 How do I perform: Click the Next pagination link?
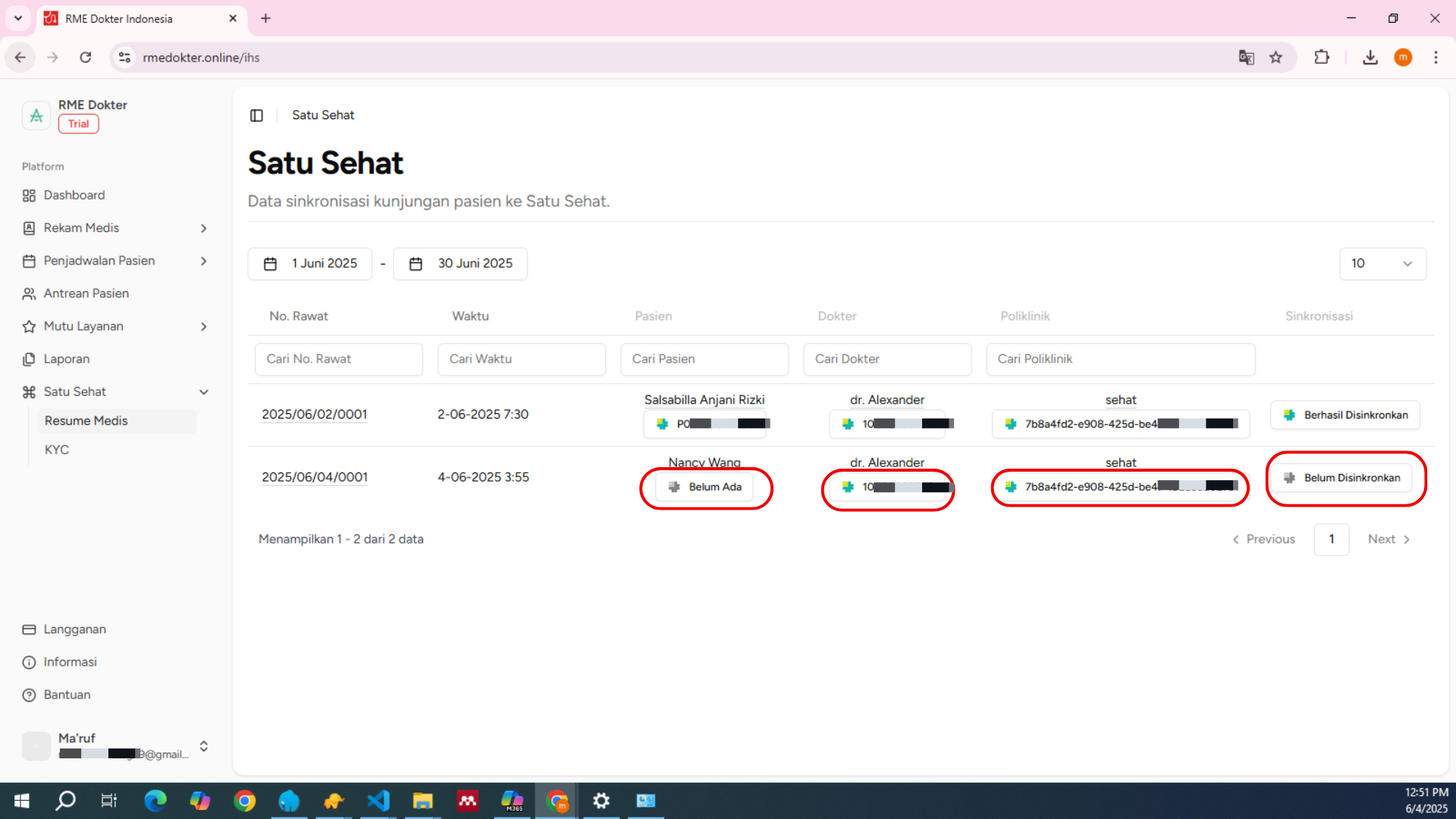pyautogui.click(x=1389, y=539)
